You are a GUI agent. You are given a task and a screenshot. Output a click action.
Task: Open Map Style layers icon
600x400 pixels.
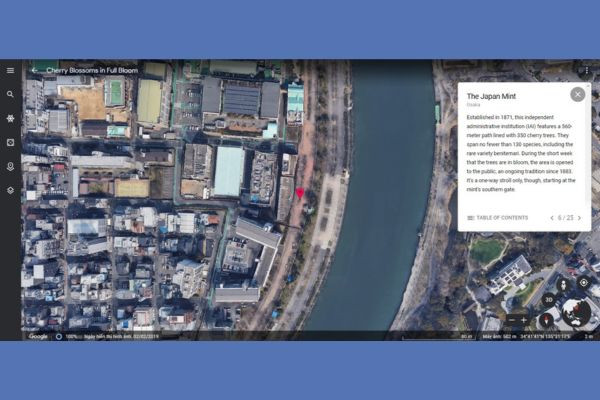point(10,190)
